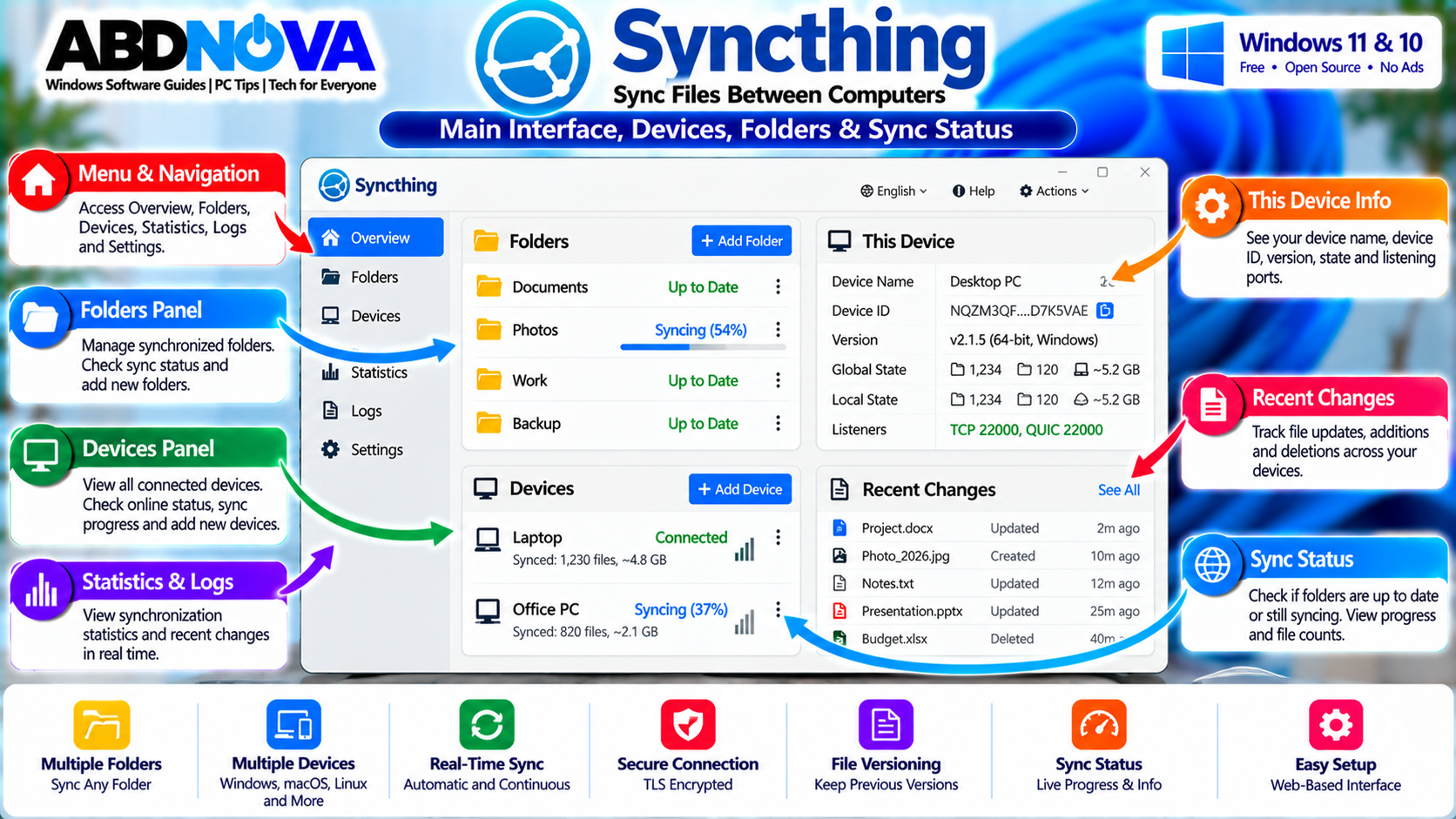Click the Budget.xlsx deleted entry
The image size is (1456, 819).
(x=986, y=639)
